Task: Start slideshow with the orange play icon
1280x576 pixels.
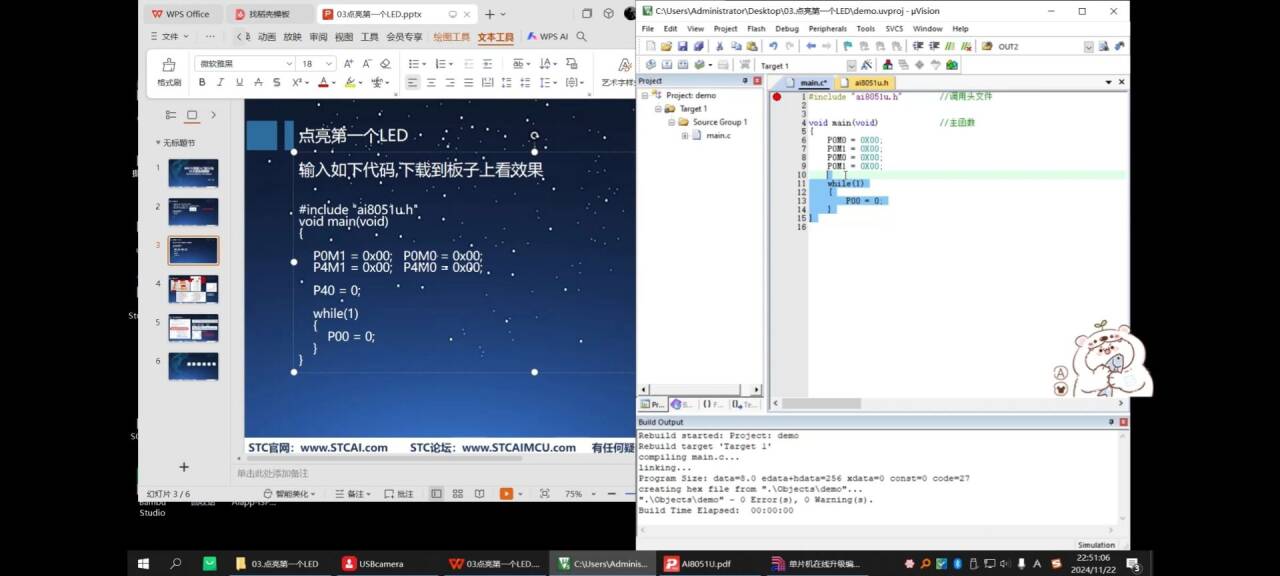Action: (x=506, y=494)
